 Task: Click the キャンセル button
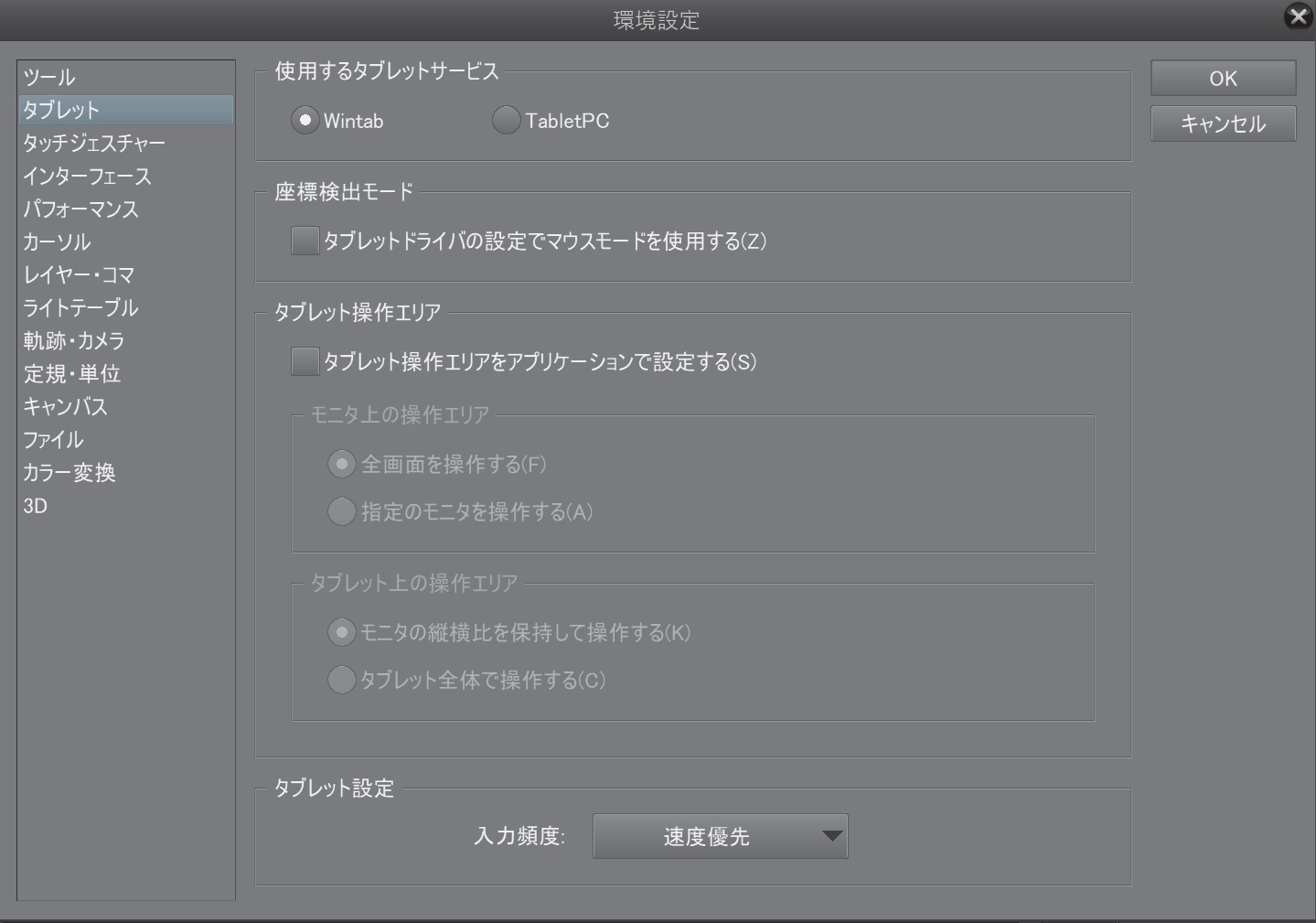pyautogui.click(x=1223, y=123)
